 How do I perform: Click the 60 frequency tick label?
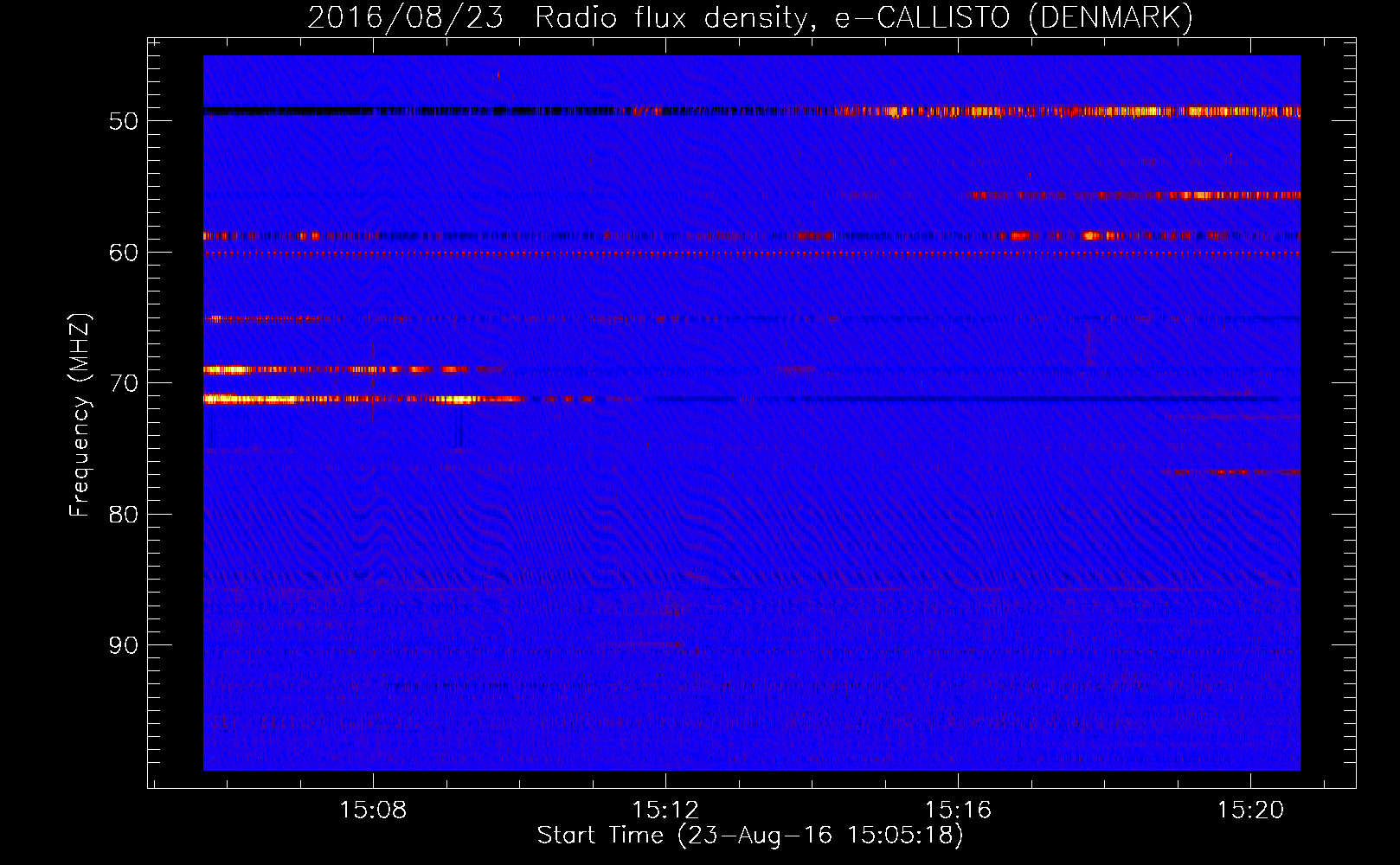124,253
